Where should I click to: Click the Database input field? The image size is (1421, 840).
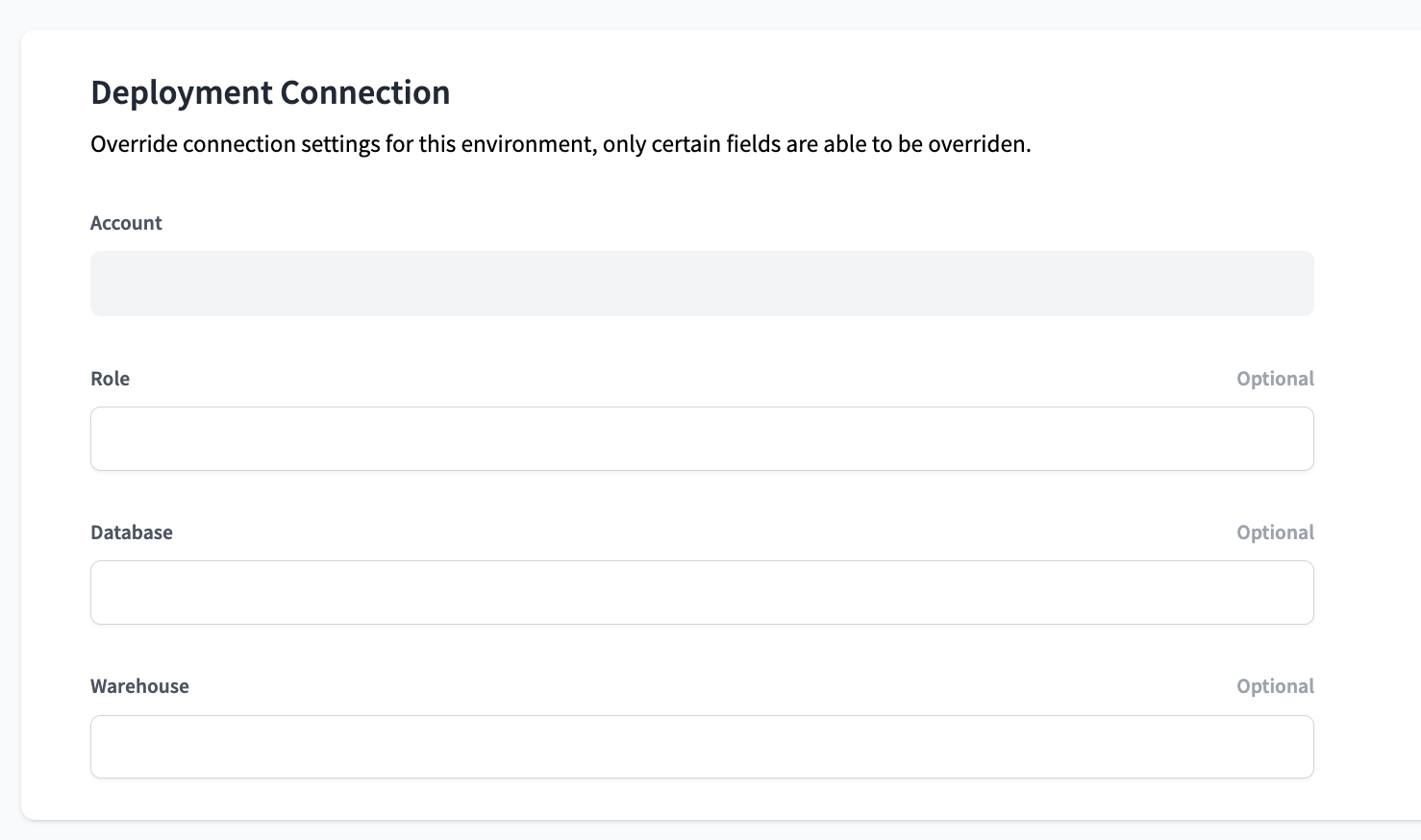pos(702,592)
